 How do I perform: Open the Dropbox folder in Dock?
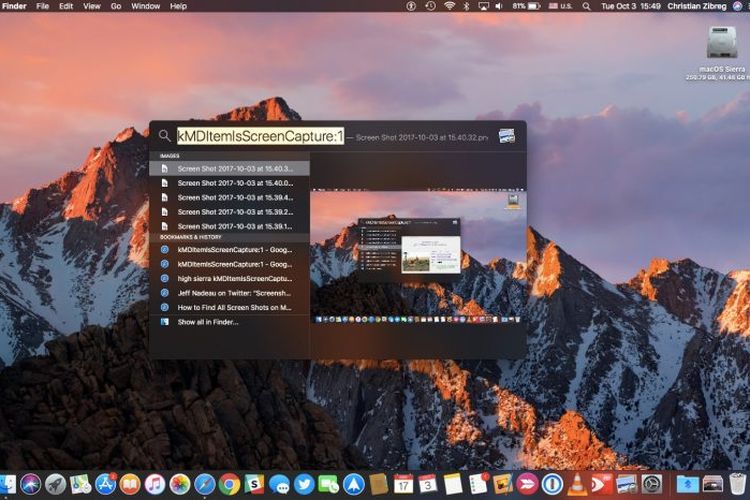pyautogui.click(x=687, y=485)
